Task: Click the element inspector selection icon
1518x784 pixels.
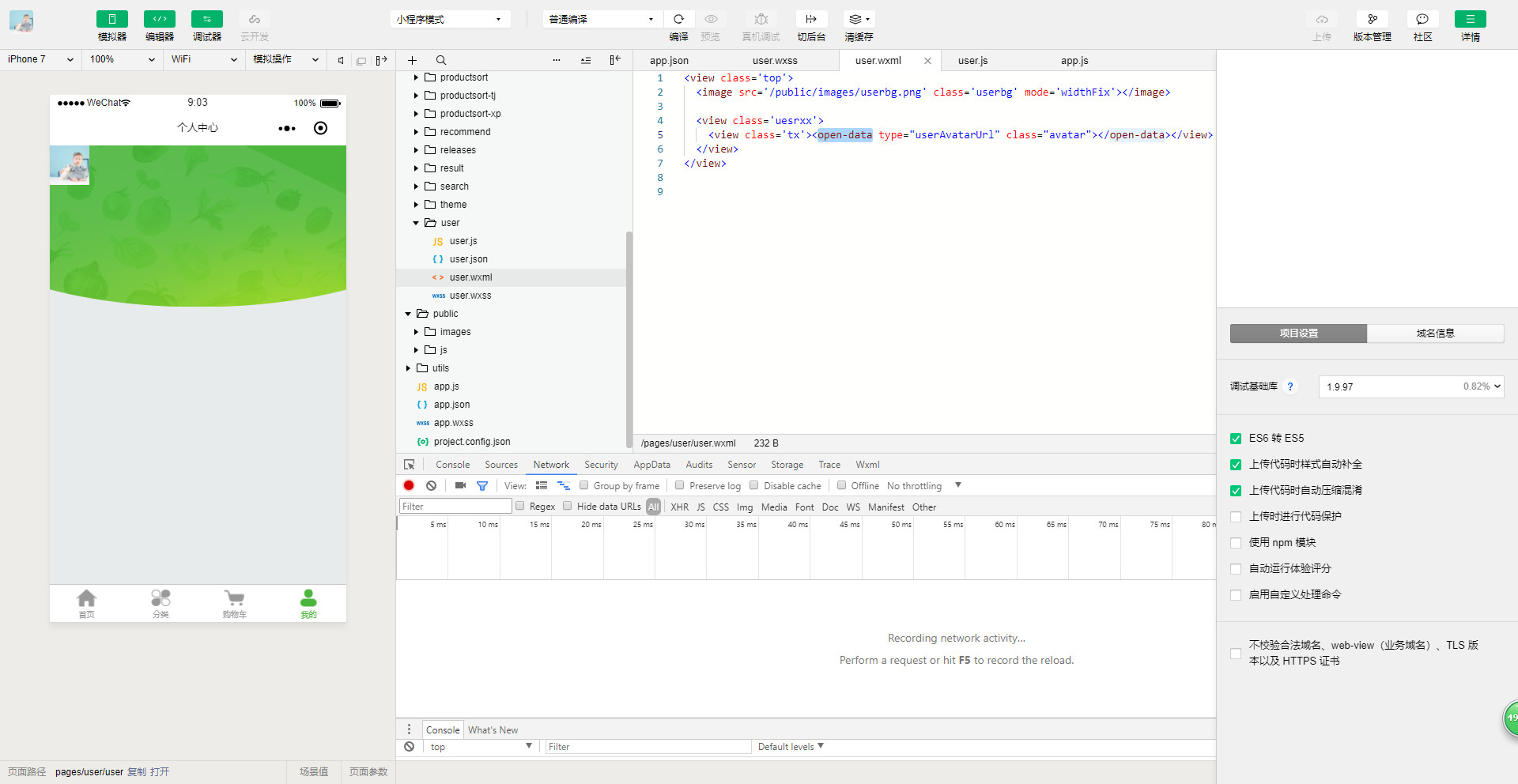Action: pos(409,465)
